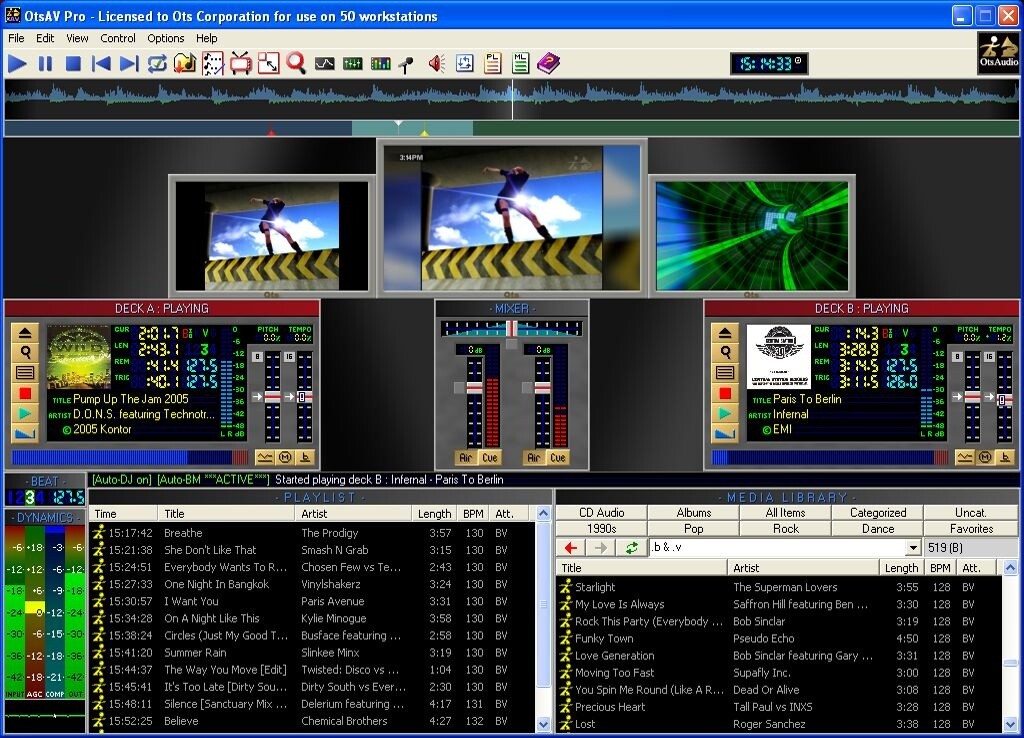Image resolution: width=1024 pixels, height=738 pixels.
Task: Open the media library ML toolbar icon
Action: (x=520, y=64)
